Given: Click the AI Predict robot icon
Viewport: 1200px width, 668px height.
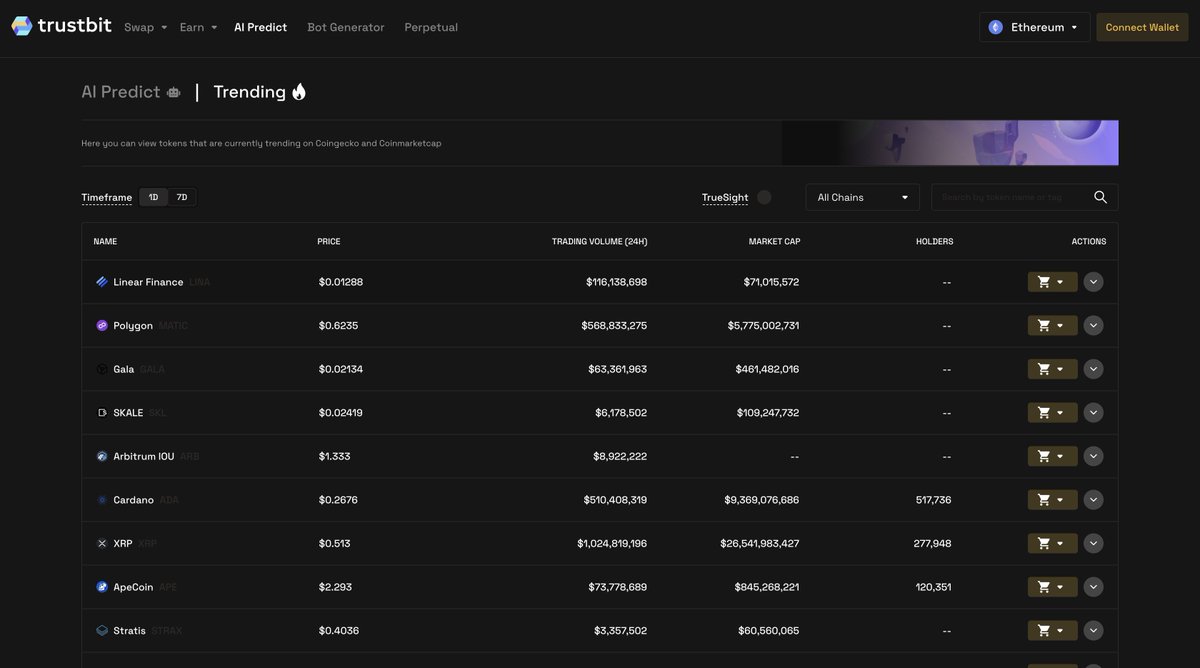Looking at the screenshot, I should [174, 92].
